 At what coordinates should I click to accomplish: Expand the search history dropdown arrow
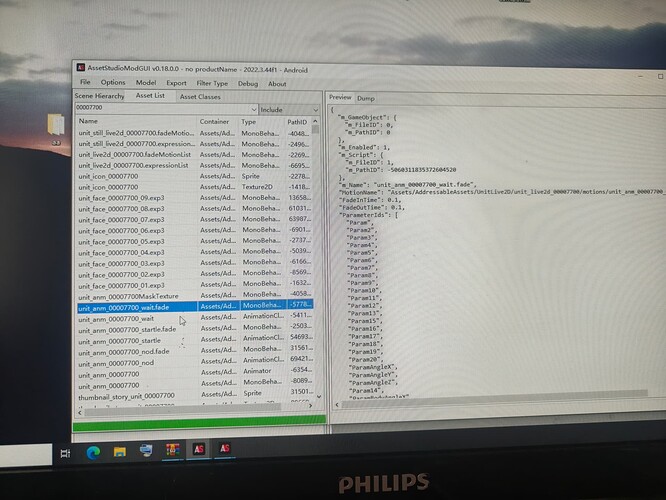click(254, 110)
